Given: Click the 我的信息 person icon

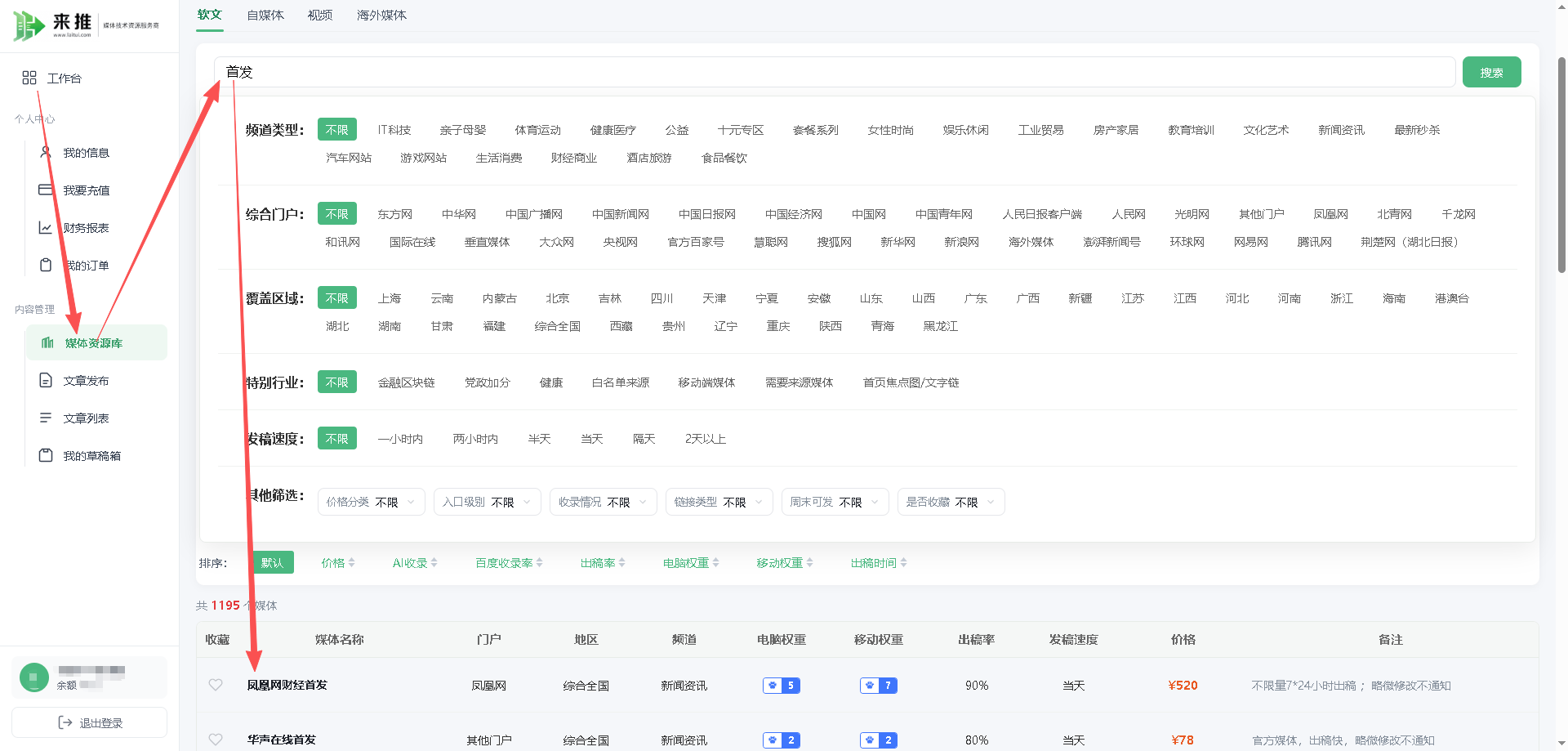Looking at the screenshot, I should tap(46, 152).
